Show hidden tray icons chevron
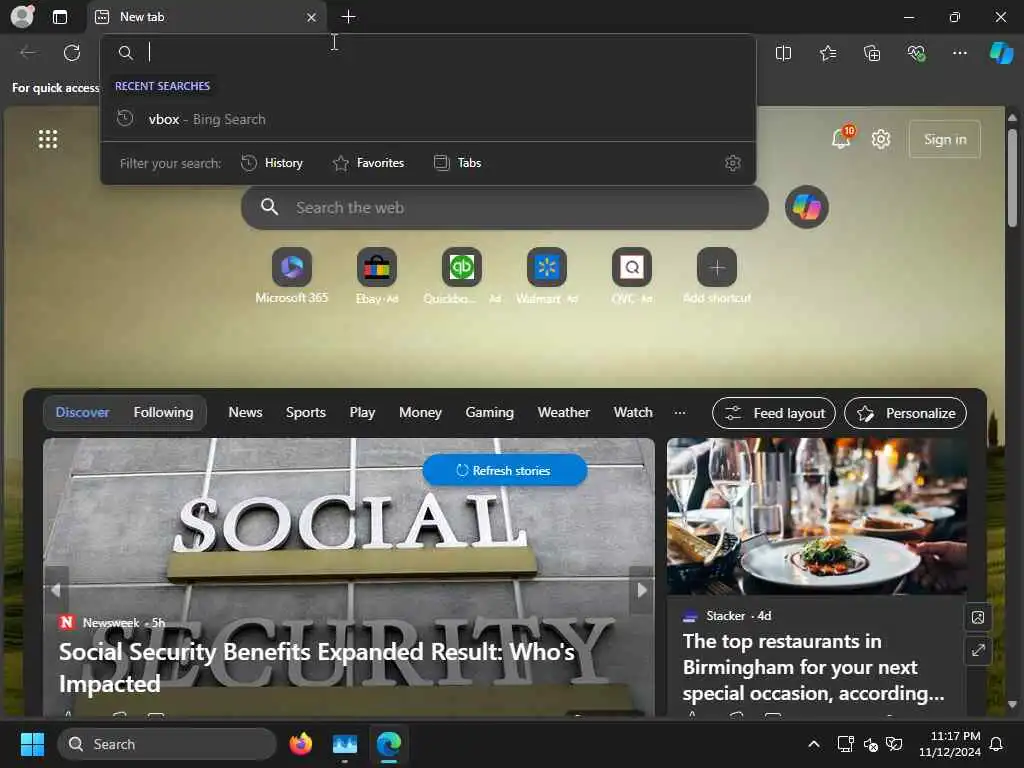 [x=814, y=744]
